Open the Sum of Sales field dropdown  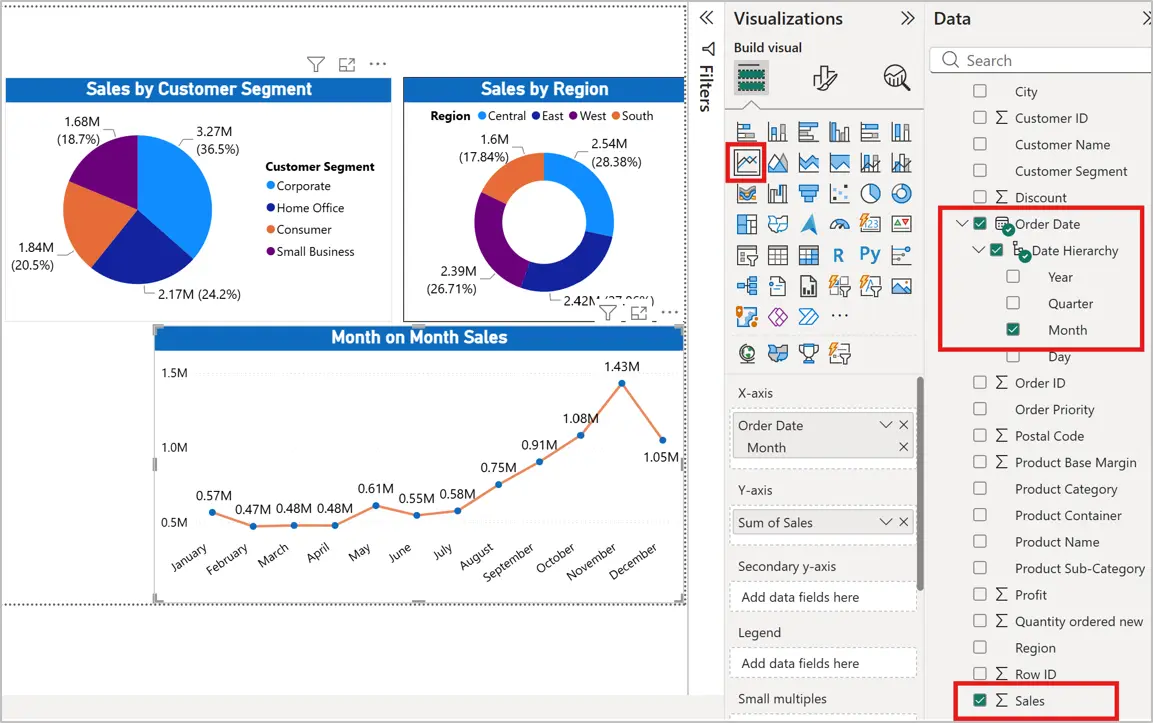coord(885,522)
